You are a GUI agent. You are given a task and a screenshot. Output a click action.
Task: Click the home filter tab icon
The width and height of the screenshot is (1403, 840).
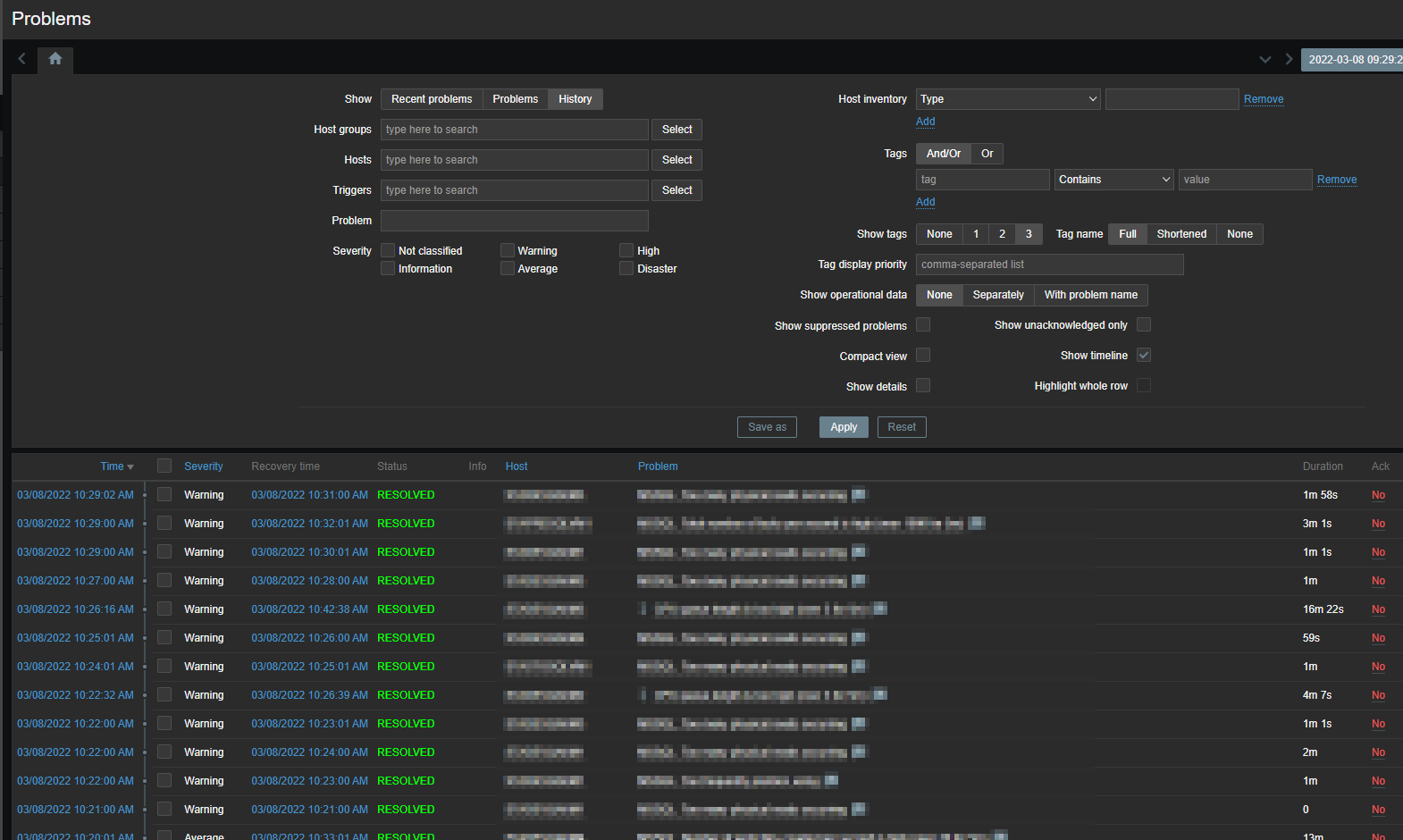tap(55, 59)
